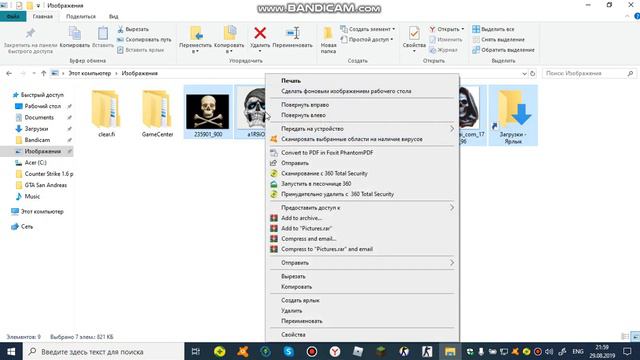Click ribbon Изменить button
The width and height of the screenshot is (640, 360).
(x=446, y=40)
